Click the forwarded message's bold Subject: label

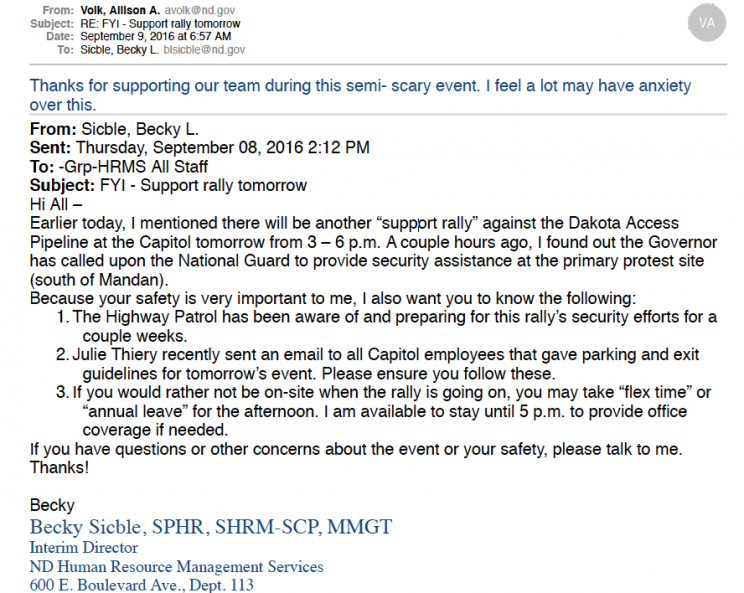62,185
